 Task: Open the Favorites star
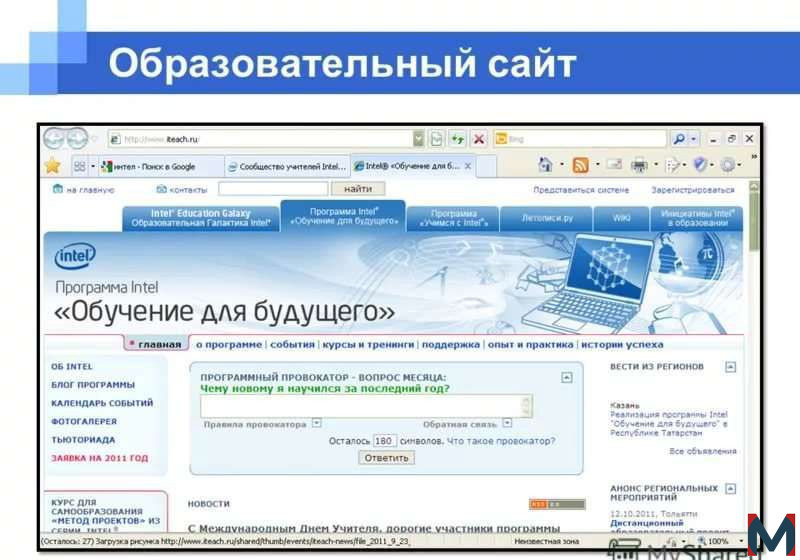(53, 166)
